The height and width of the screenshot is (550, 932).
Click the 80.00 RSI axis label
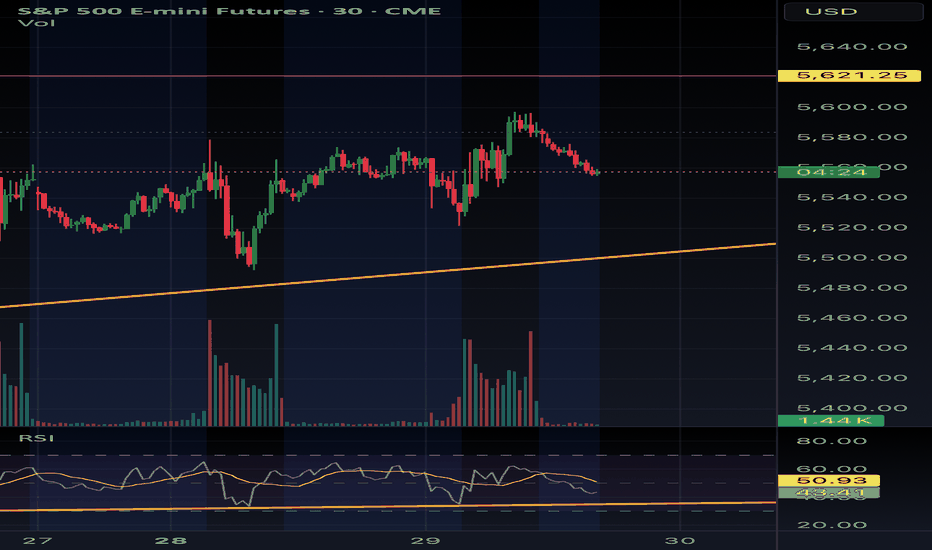point(832,441)
